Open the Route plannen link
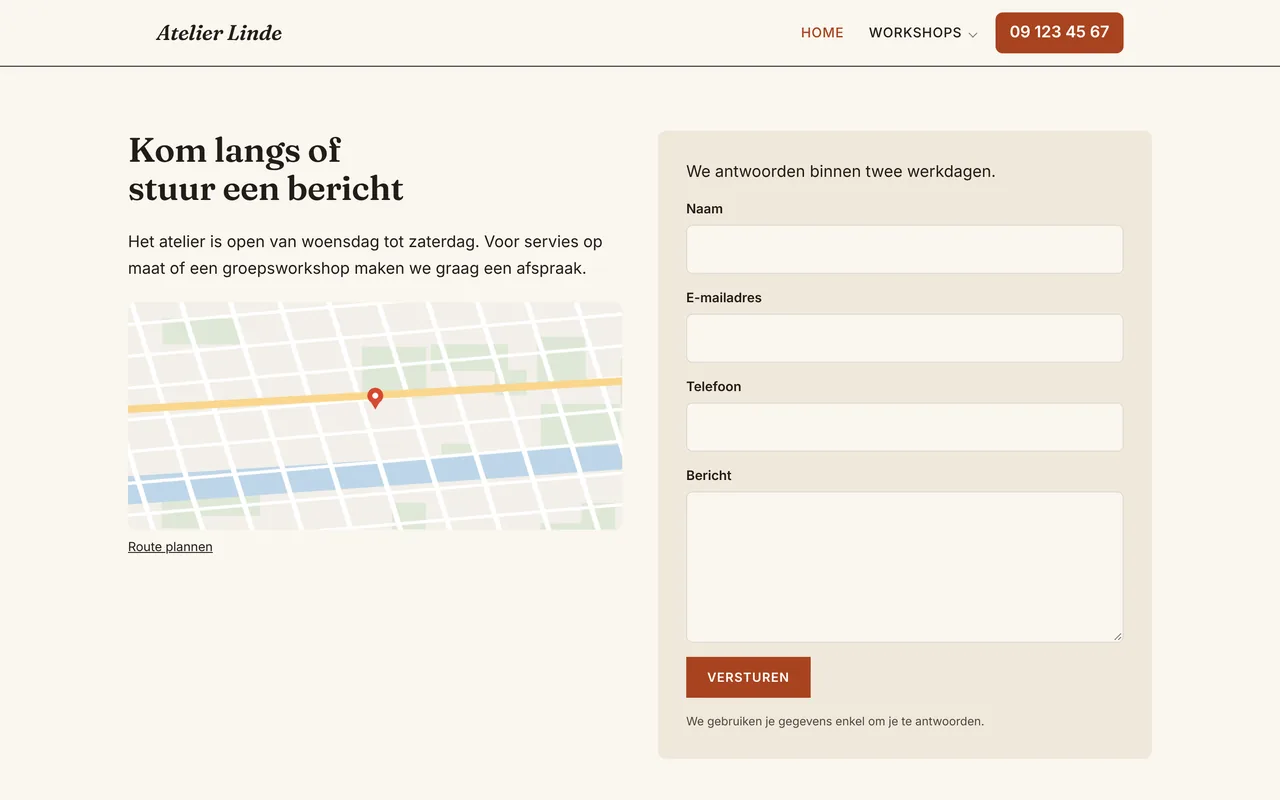The width and height of the screenshot is (1280, 800). click(170, 547)
